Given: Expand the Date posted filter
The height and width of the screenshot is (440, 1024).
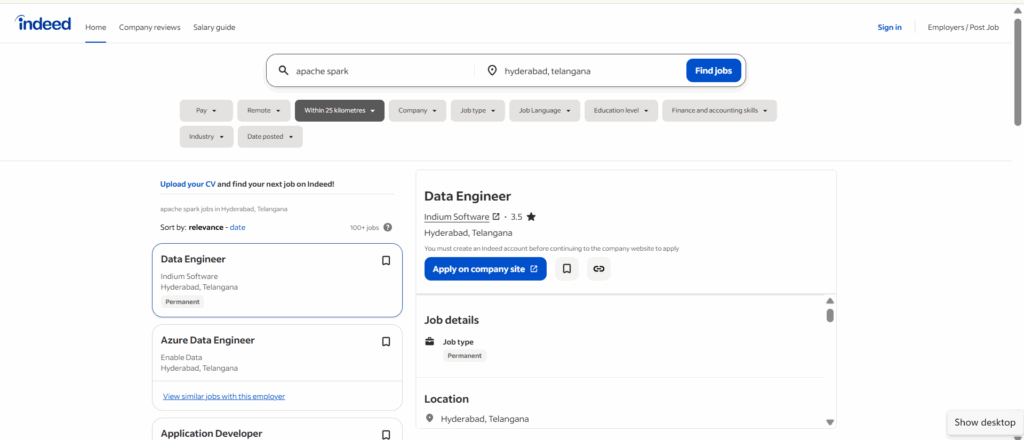Looking at the screenshot, I should 270,136.
